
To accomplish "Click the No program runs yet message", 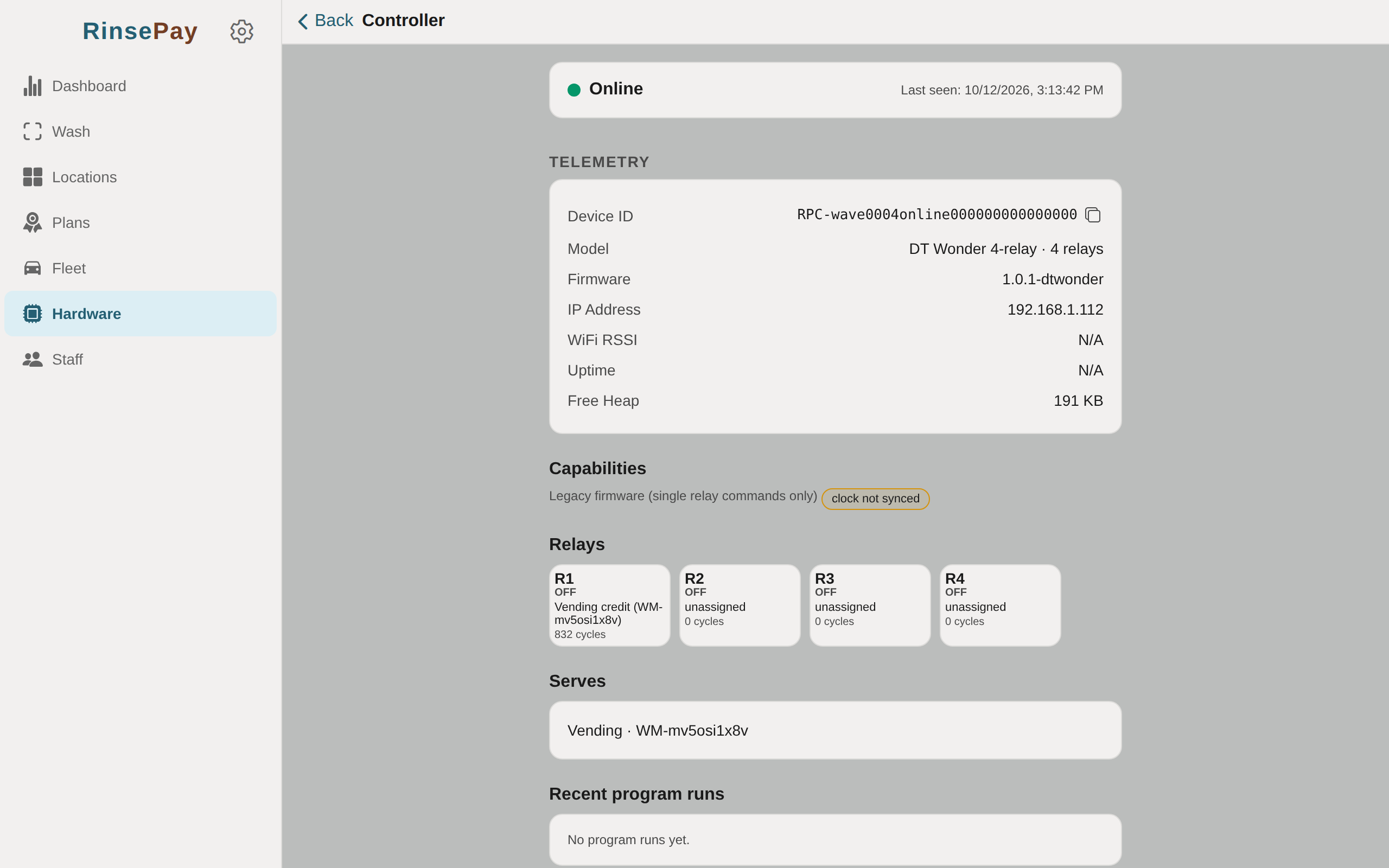I will coord(628,840).
